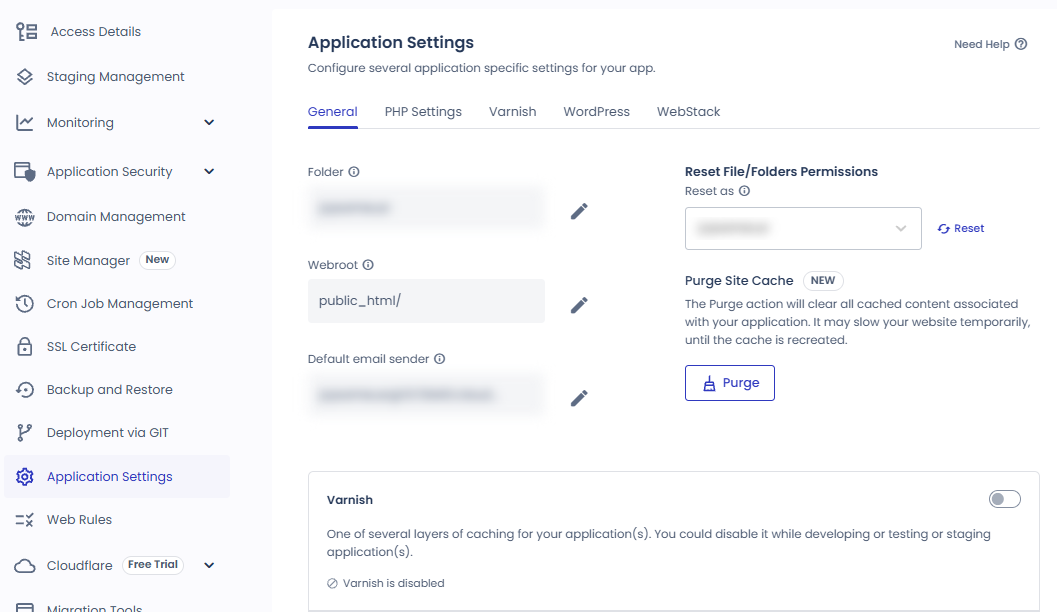
Task: Edit the Webroot with pencil icon
Action: [x=579, y=305]
